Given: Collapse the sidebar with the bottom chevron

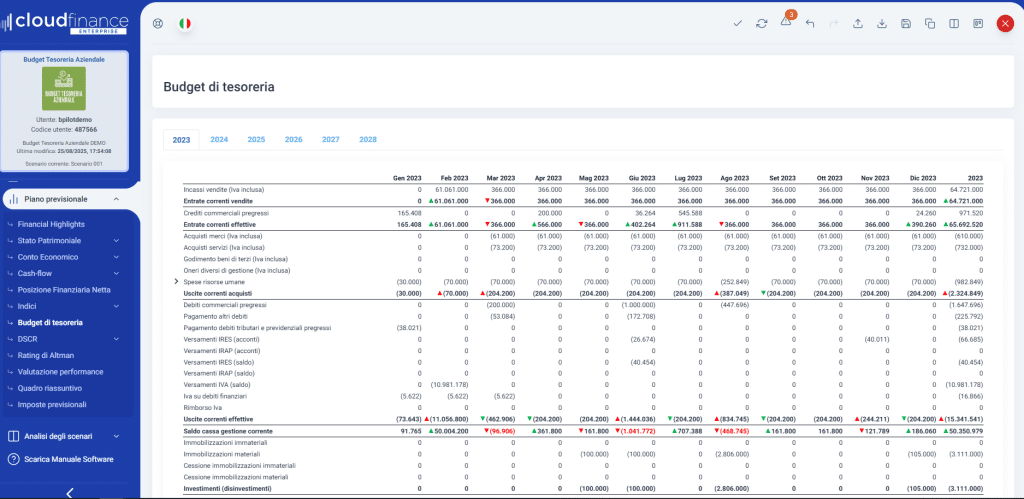Looking at the screenshot, I should pos(70,492).
